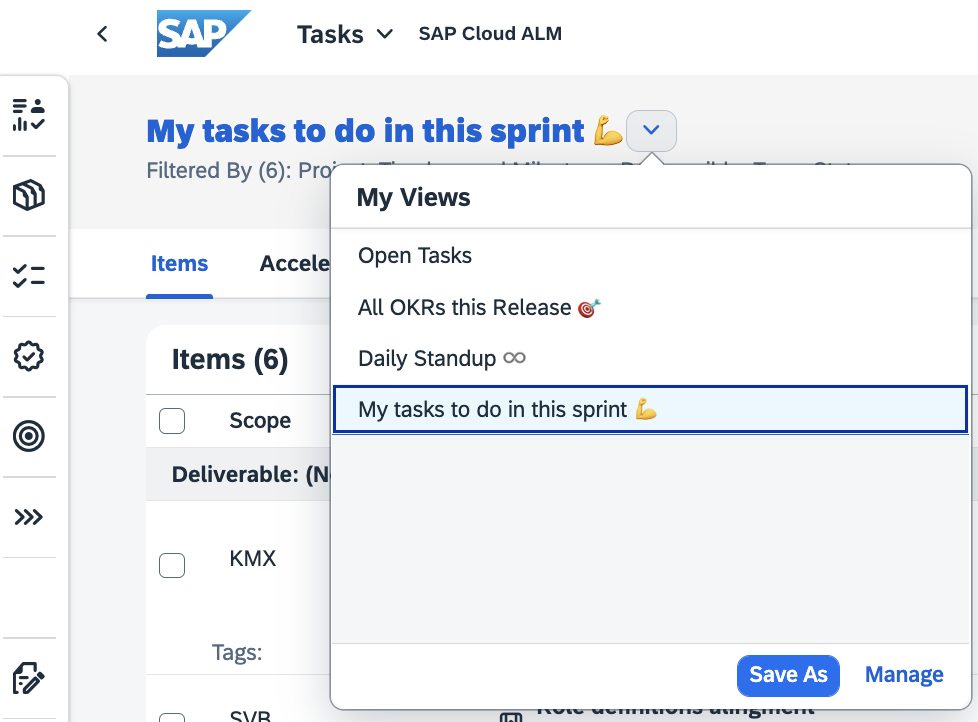Click the Manage button
978x722 pixels.
(x=904, y=675)
